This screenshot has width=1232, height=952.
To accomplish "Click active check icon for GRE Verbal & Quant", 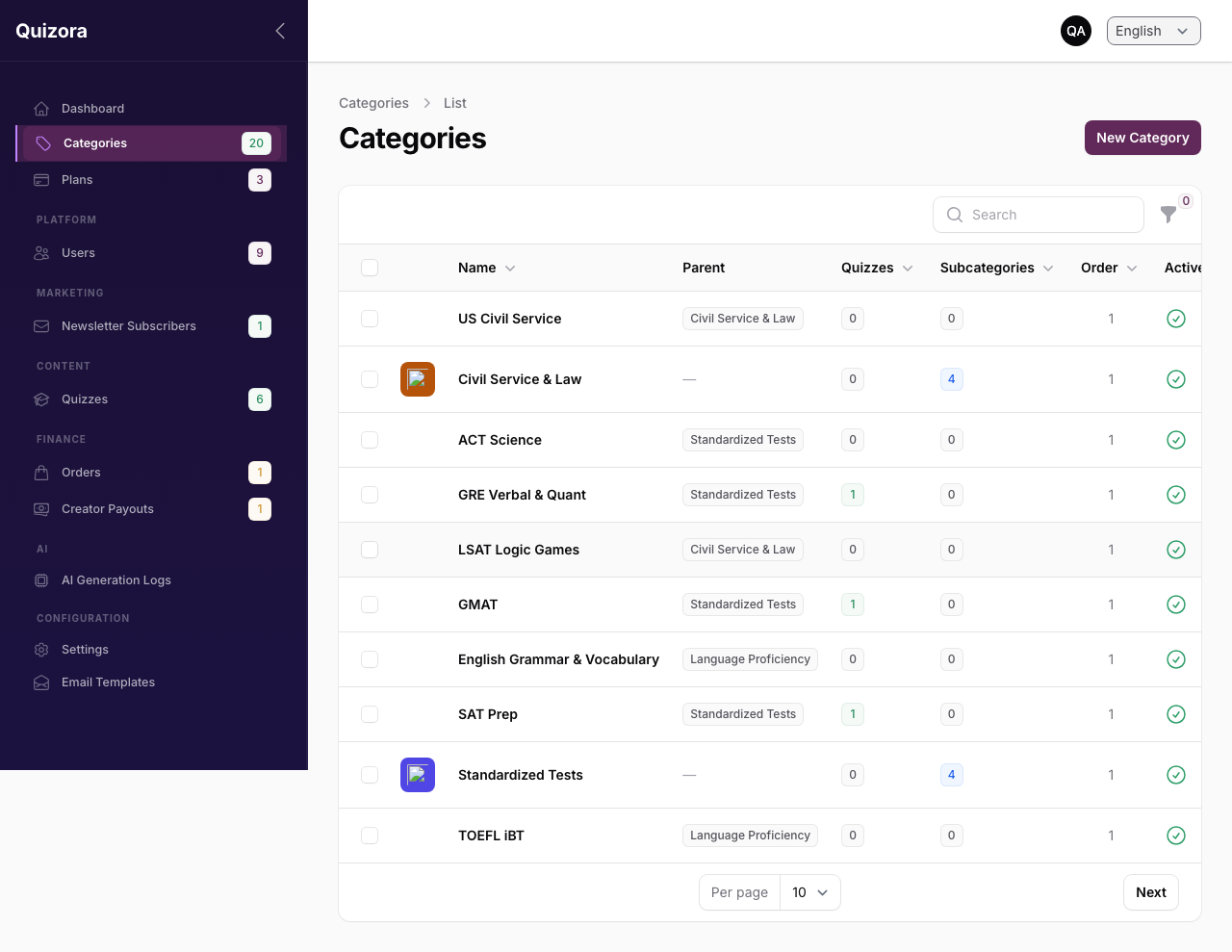I will click(x=1176, y=495).
